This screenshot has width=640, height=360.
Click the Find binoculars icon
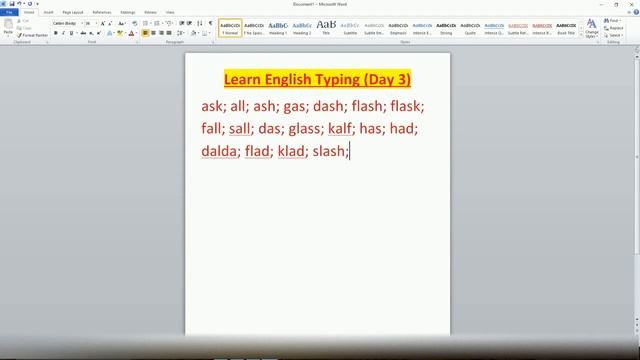point(607,21)
